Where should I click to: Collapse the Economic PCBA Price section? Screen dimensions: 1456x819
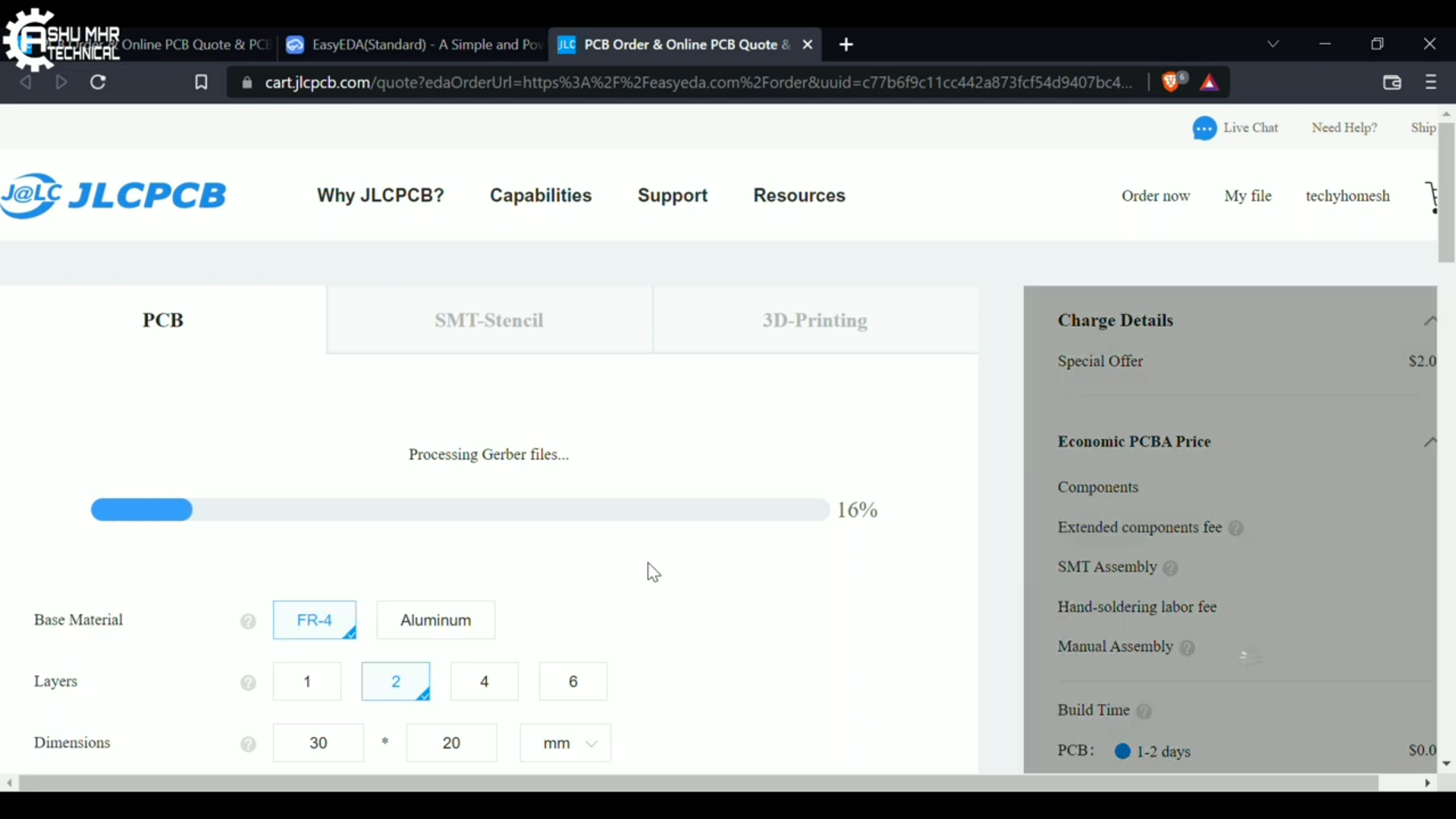(x=1430, y=441)
